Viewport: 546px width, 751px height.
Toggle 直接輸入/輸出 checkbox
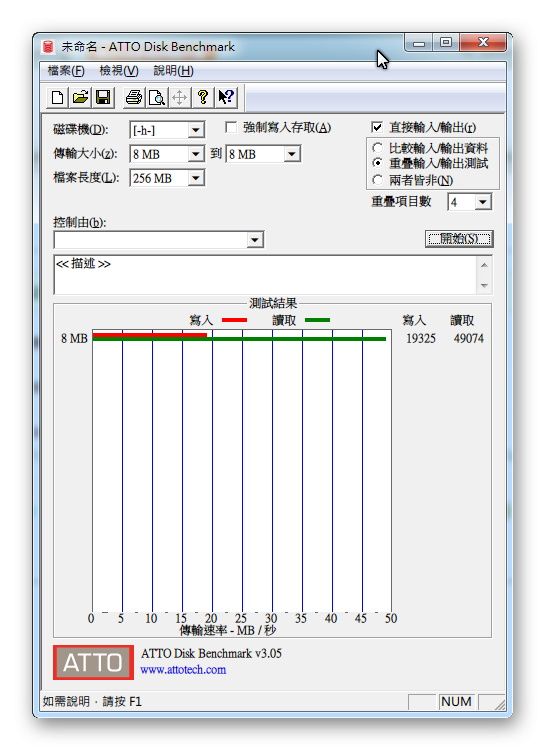tap(377, 127)
